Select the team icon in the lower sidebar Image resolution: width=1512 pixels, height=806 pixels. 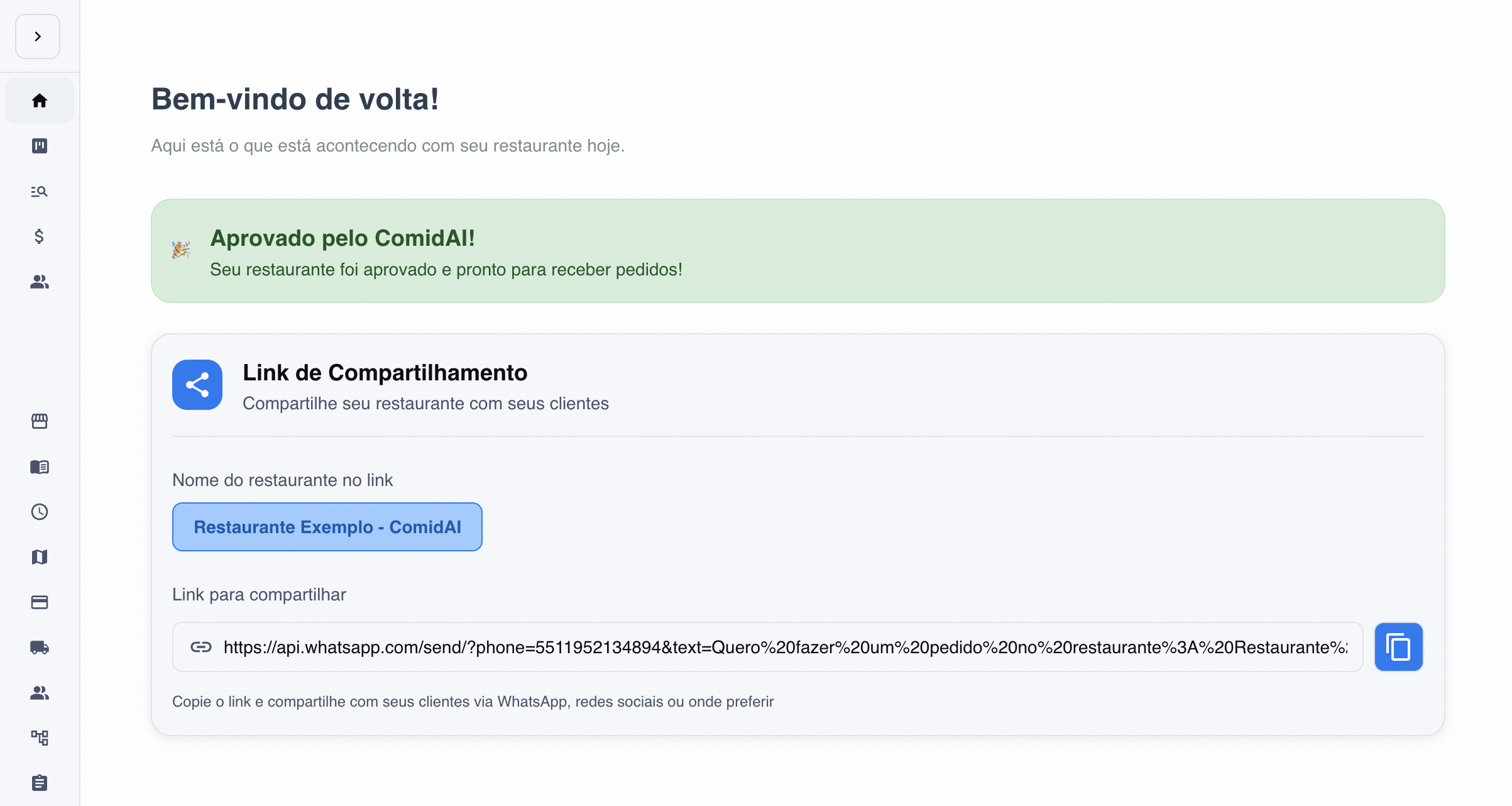click(39, 693)
